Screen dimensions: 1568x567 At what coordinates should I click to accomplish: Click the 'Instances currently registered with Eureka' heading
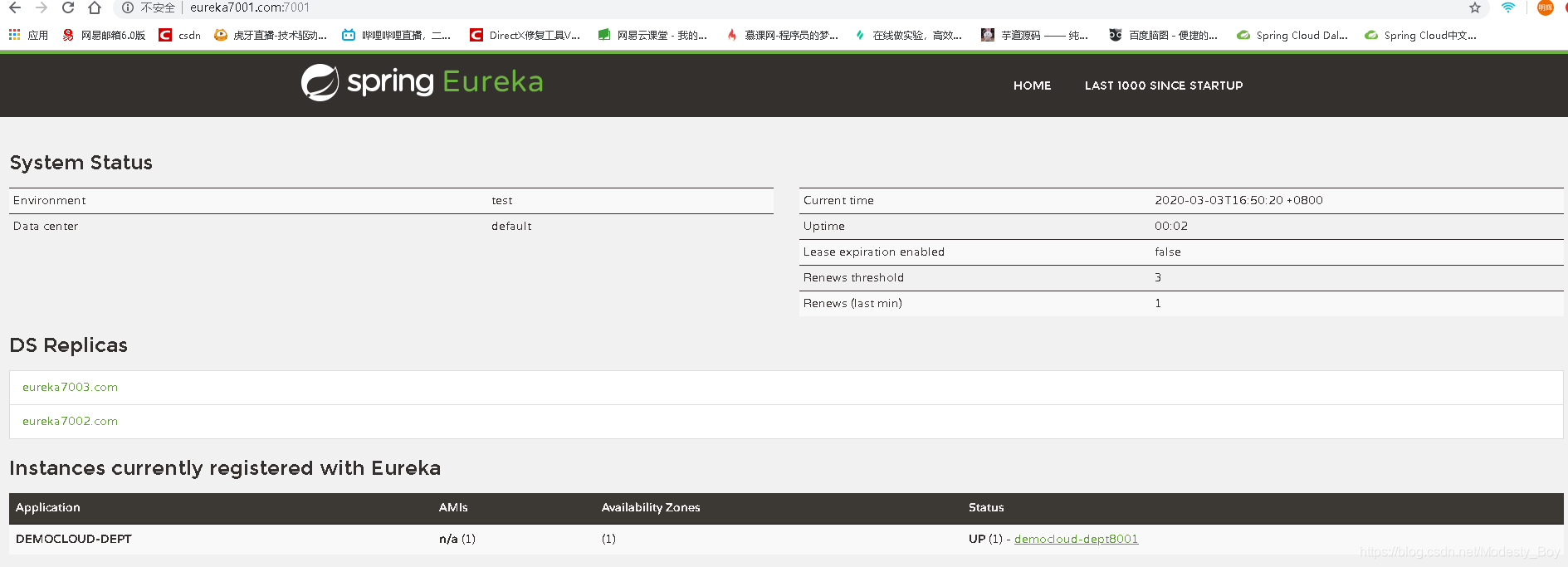(x=225, y=468)
